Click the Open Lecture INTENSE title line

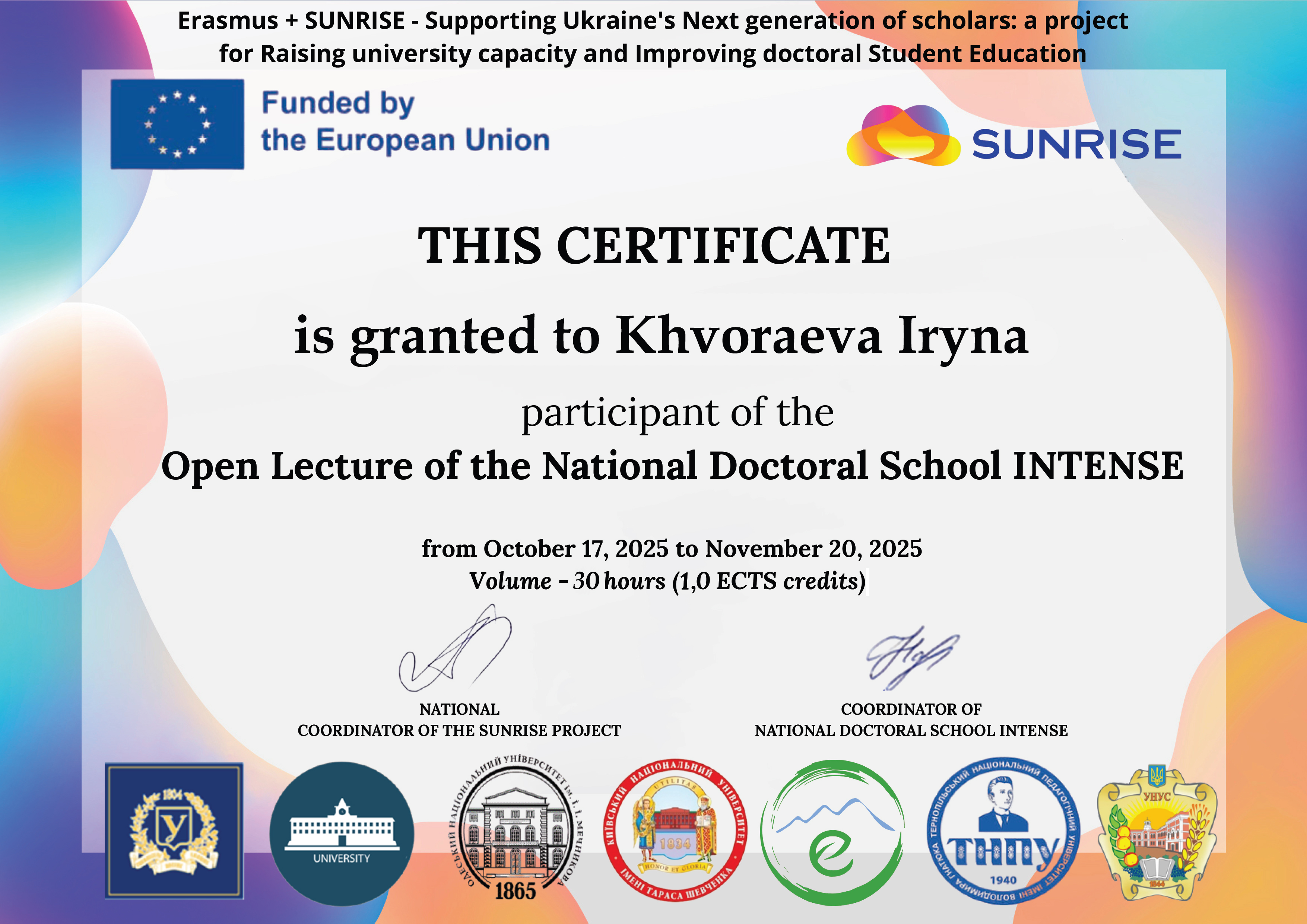click(672, 466)
